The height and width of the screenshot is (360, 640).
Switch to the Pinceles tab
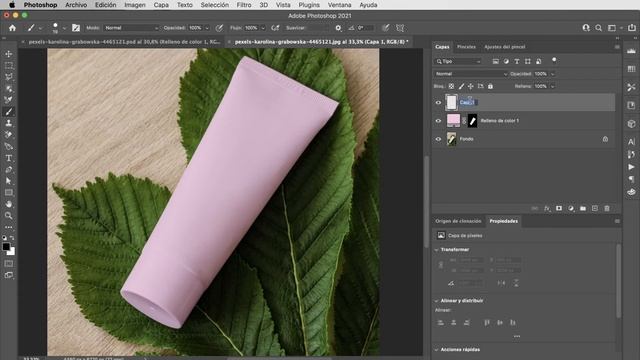click(x=466, y=47)
